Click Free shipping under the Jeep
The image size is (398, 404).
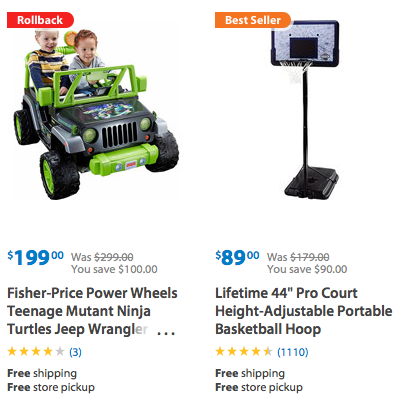pyautogui.click(x=42, y=373)
